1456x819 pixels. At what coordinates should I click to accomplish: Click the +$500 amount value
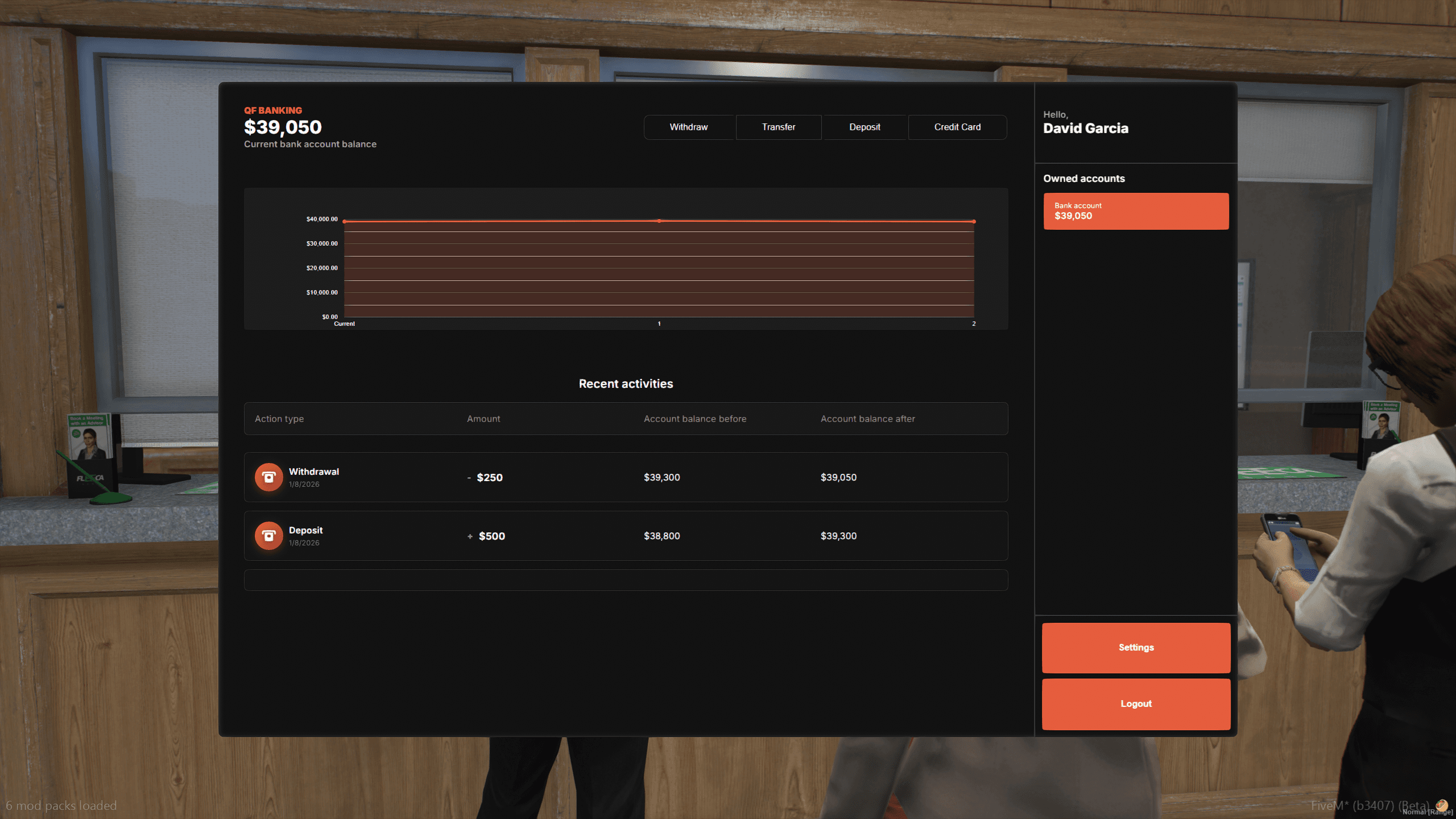(486, 536)
